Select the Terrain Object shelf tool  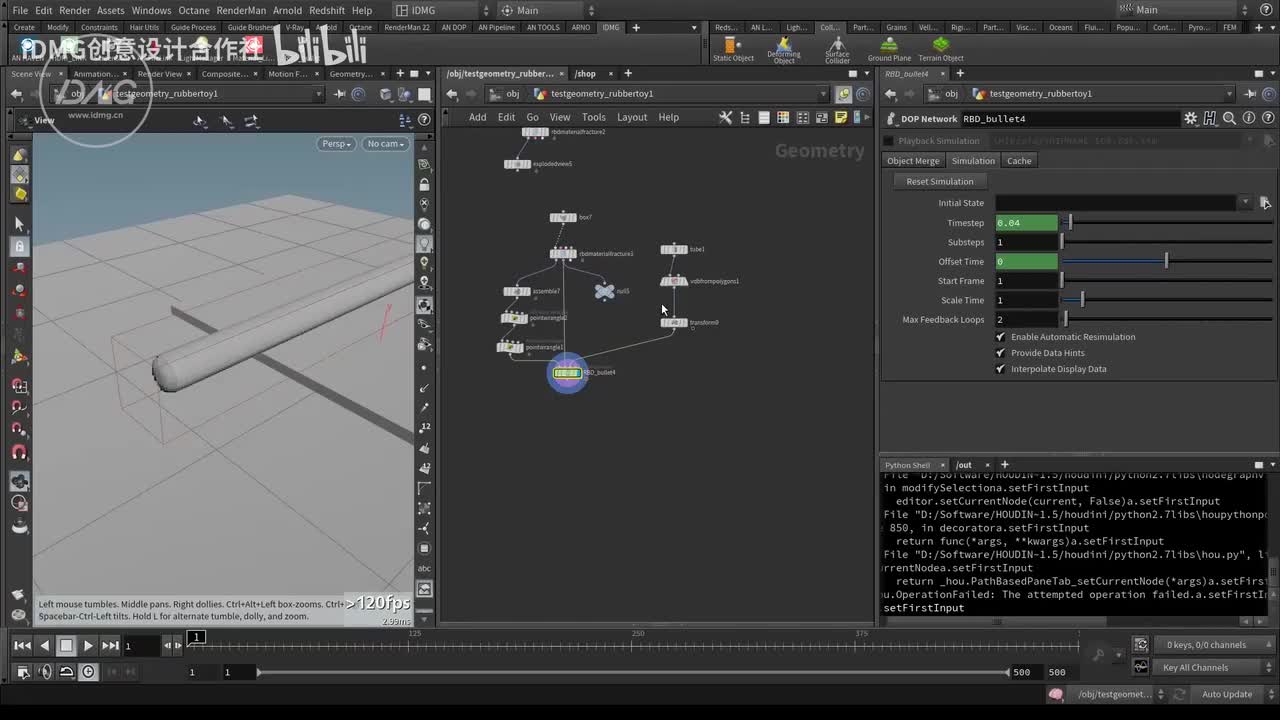[x=941, y=49]
